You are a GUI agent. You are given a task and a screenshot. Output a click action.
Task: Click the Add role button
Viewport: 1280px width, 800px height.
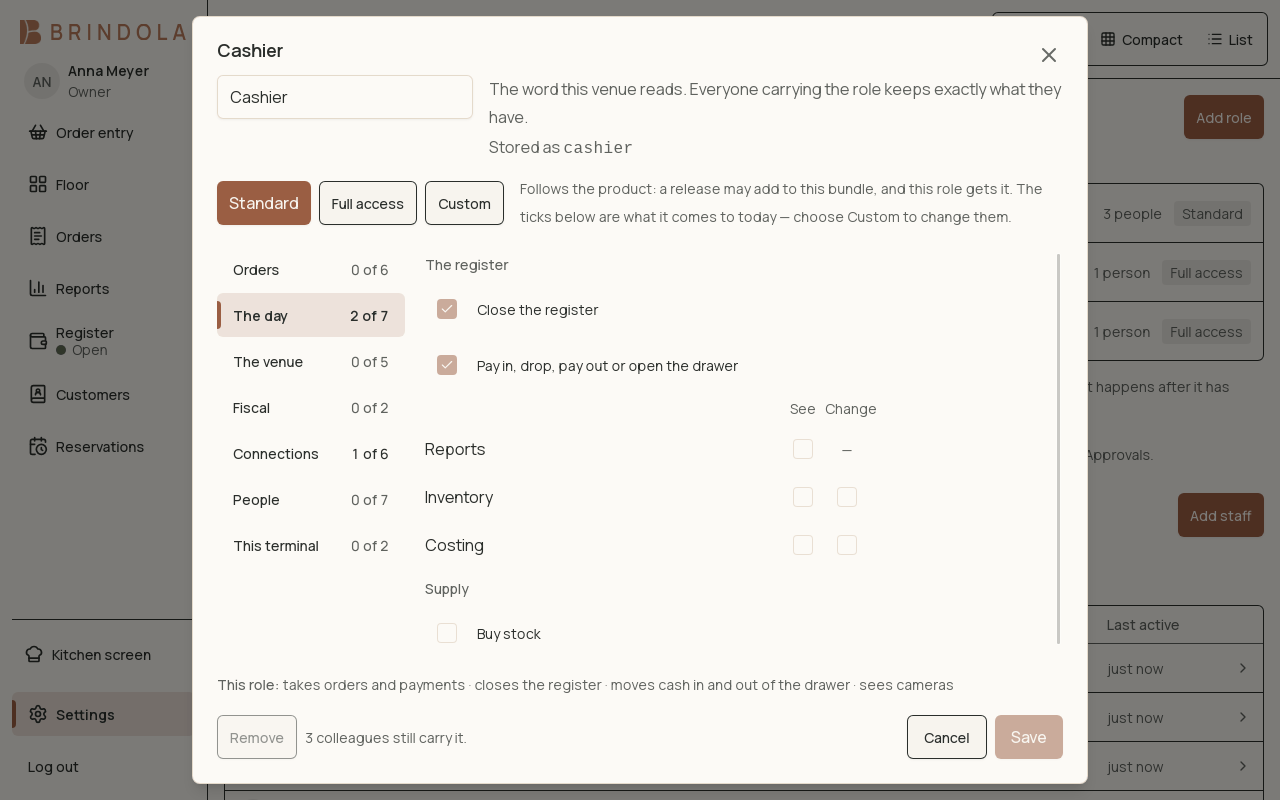[1224, 117]
